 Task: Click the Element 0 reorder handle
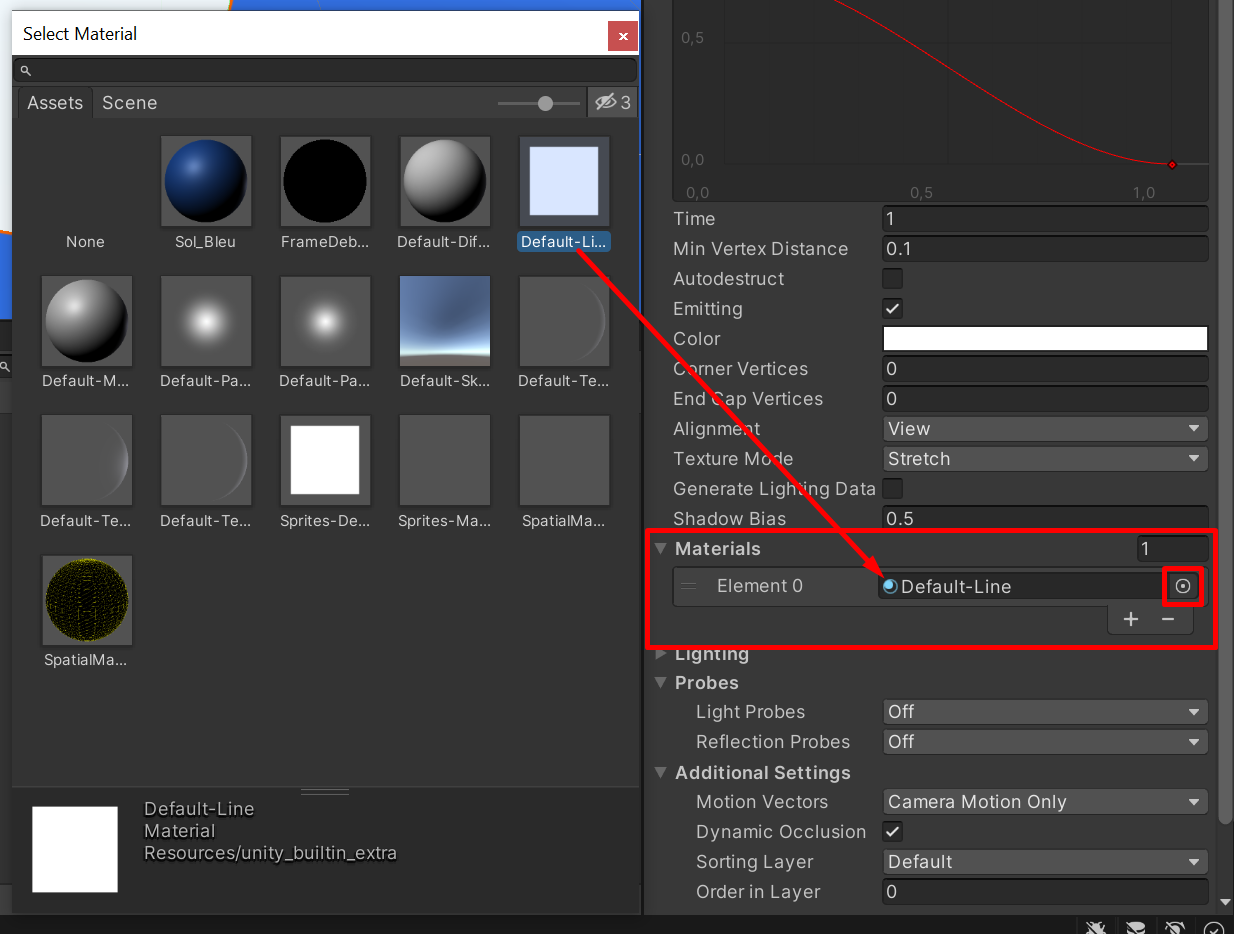pos(689,586)
